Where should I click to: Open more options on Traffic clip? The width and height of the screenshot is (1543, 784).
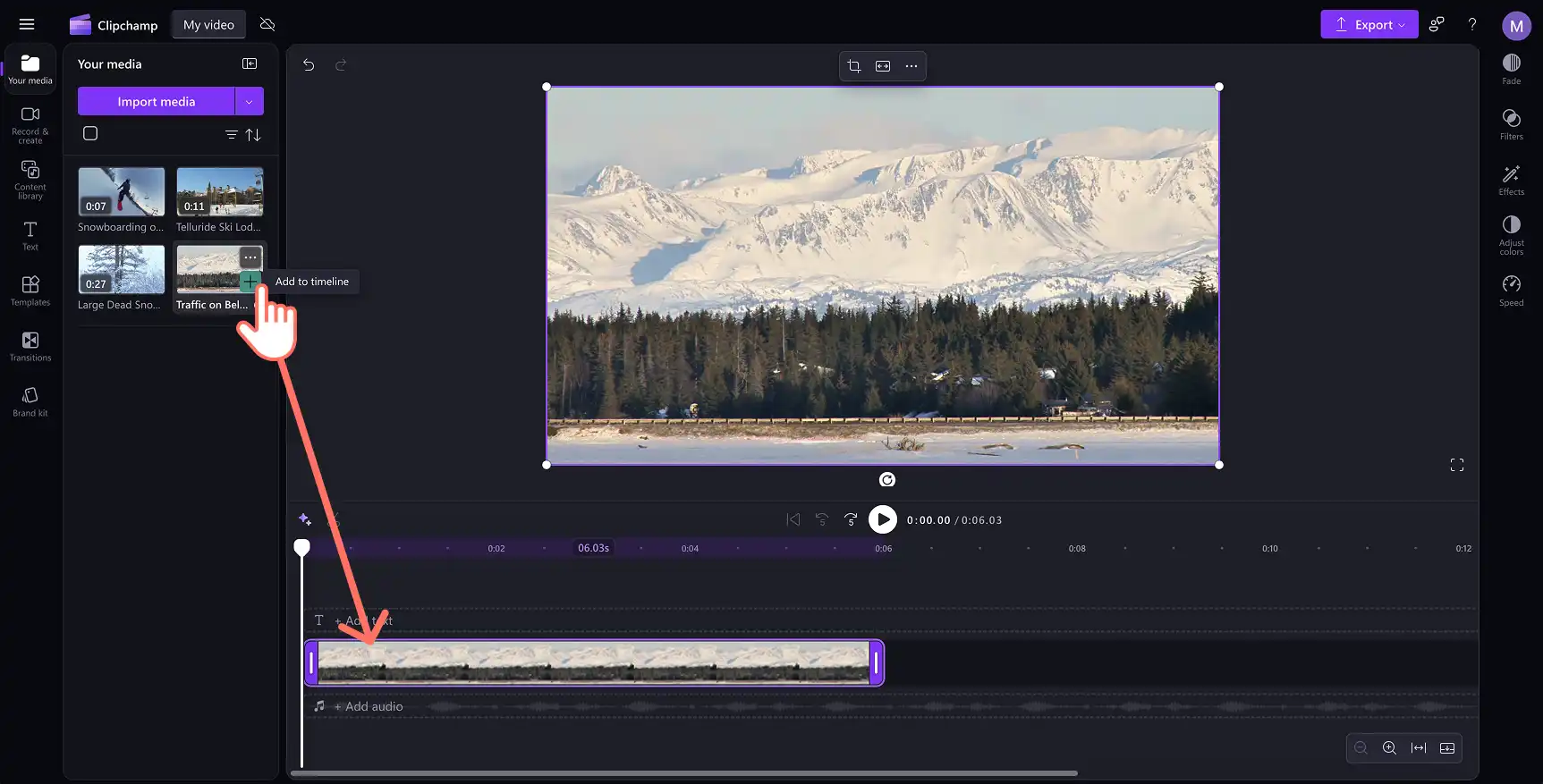click(250, 257)
